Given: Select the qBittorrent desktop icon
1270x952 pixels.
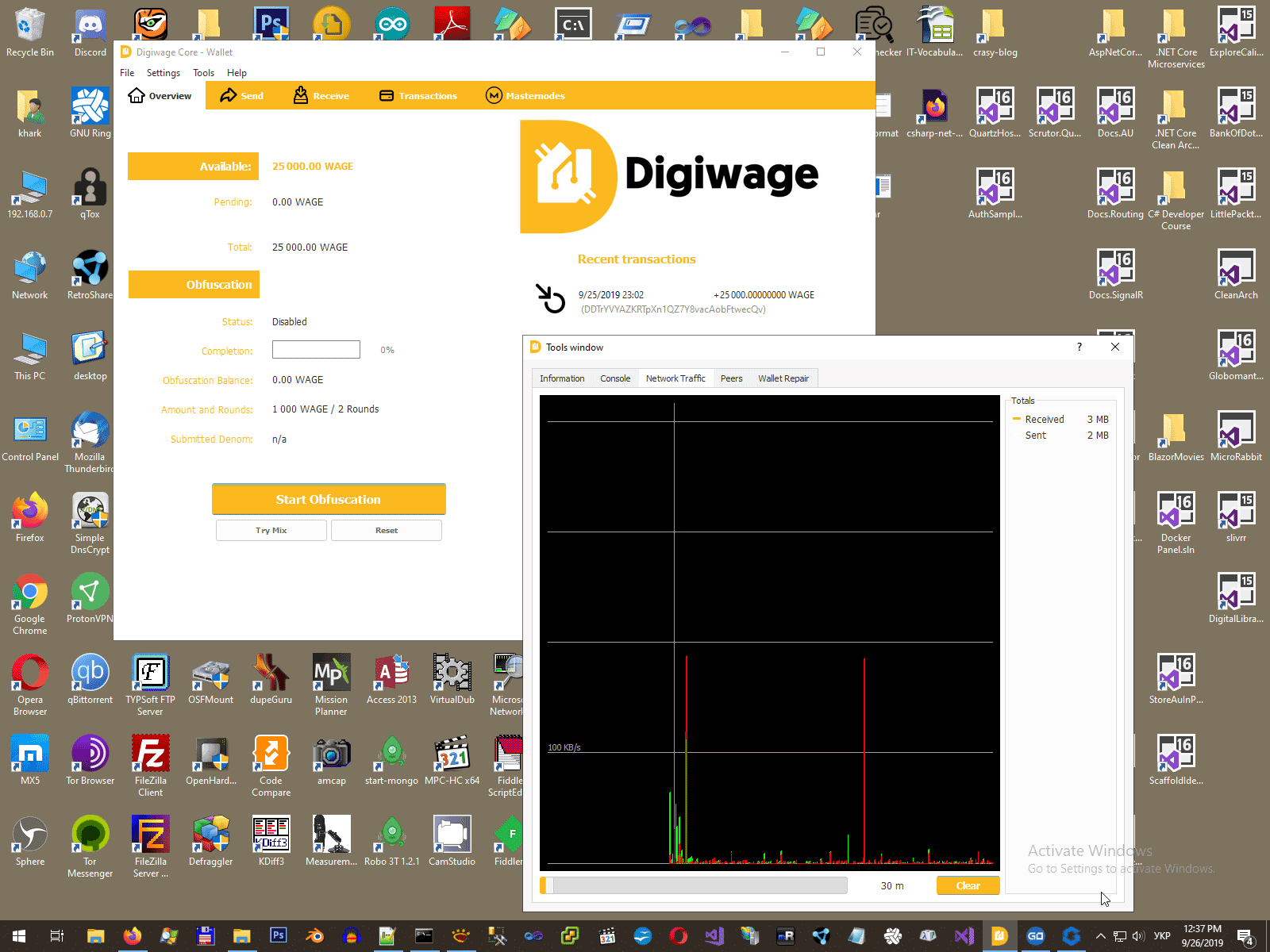Looking at the screenshot, I should click(x=90, y=680).
